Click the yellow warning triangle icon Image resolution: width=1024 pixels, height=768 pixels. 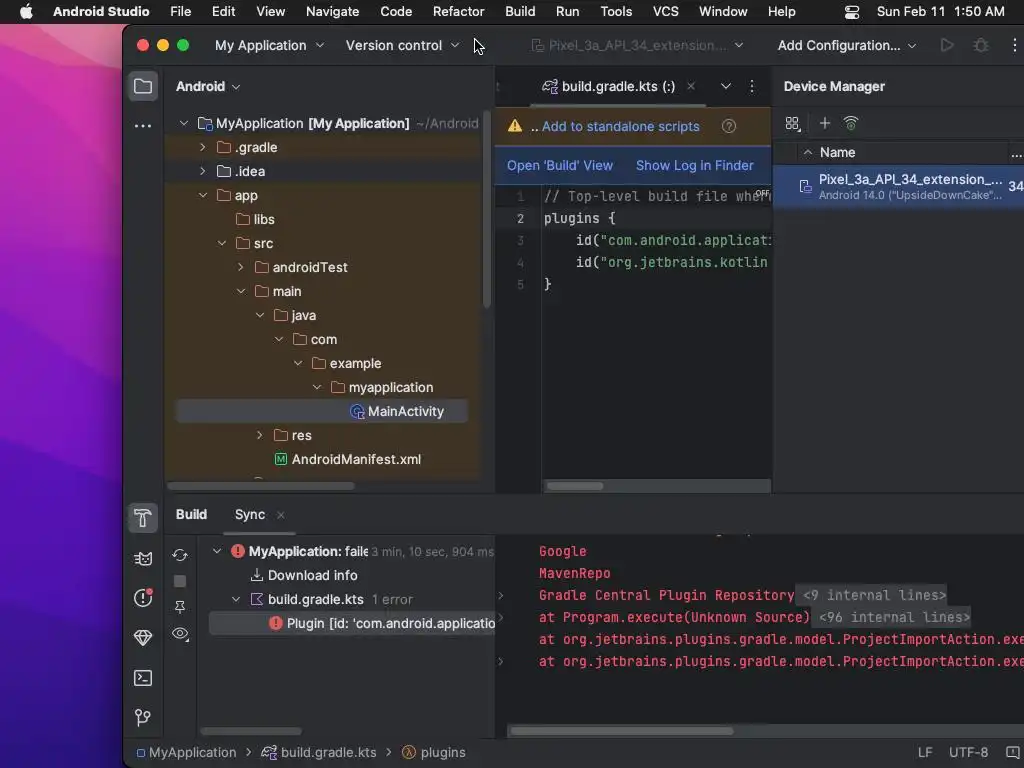pos(515,126)
